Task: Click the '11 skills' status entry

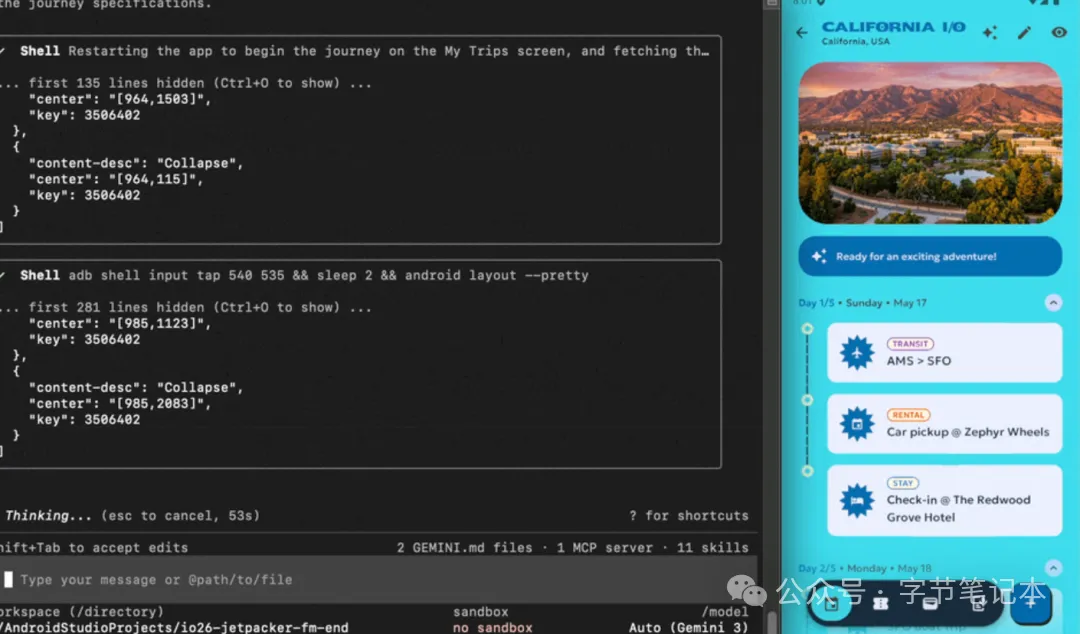Action: (712, 548)
